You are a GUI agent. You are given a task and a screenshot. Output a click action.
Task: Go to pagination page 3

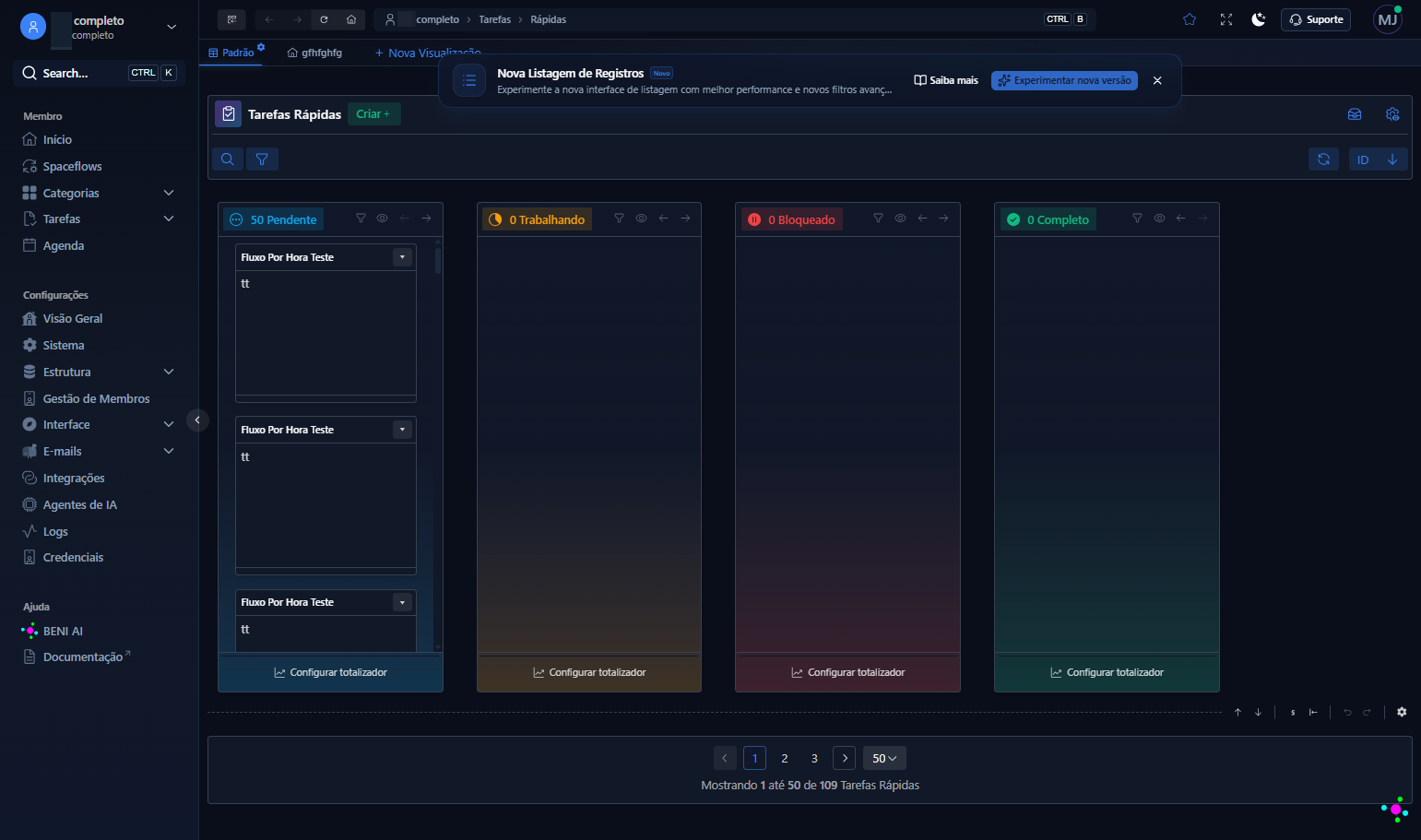[x=814, y=758]
